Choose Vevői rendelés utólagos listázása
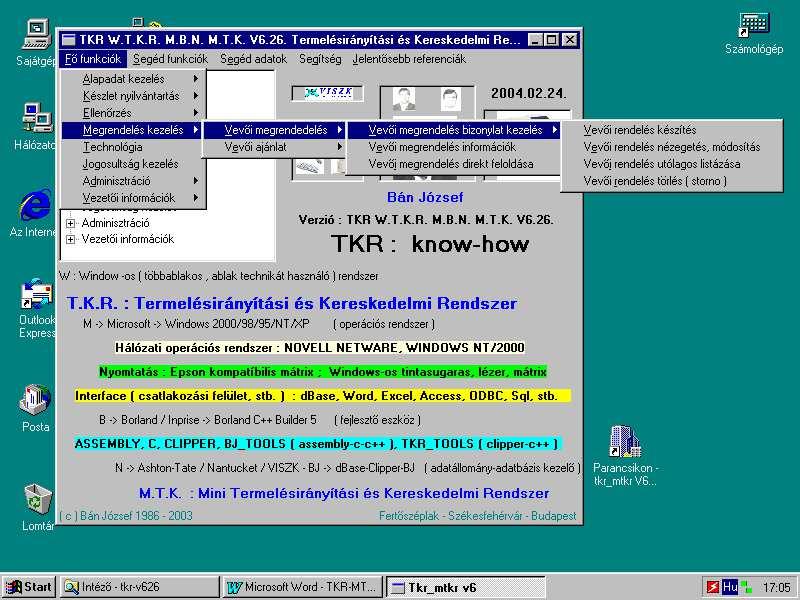 [x=671, y=164]
